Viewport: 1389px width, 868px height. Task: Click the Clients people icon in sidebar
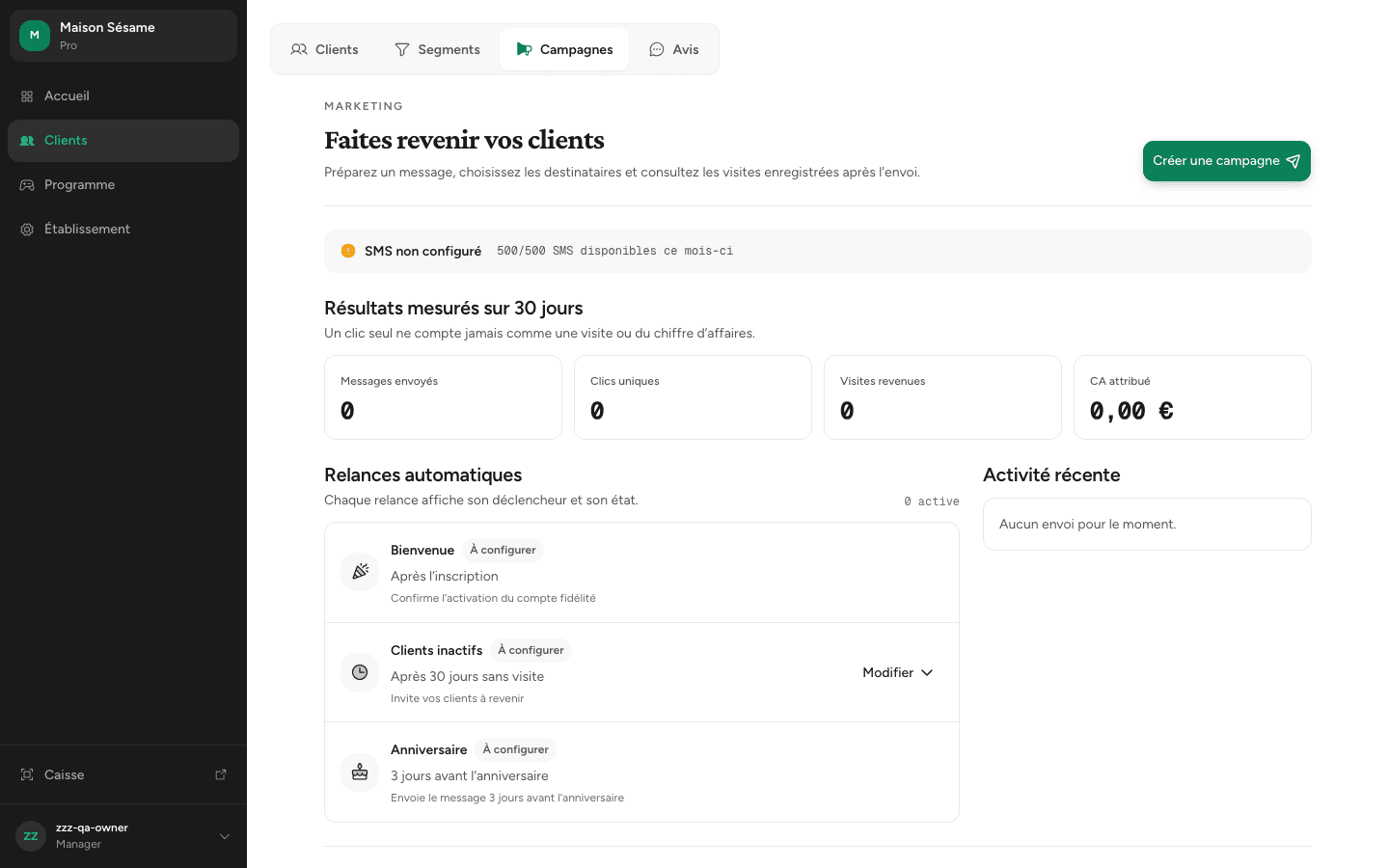pos(27,141)
